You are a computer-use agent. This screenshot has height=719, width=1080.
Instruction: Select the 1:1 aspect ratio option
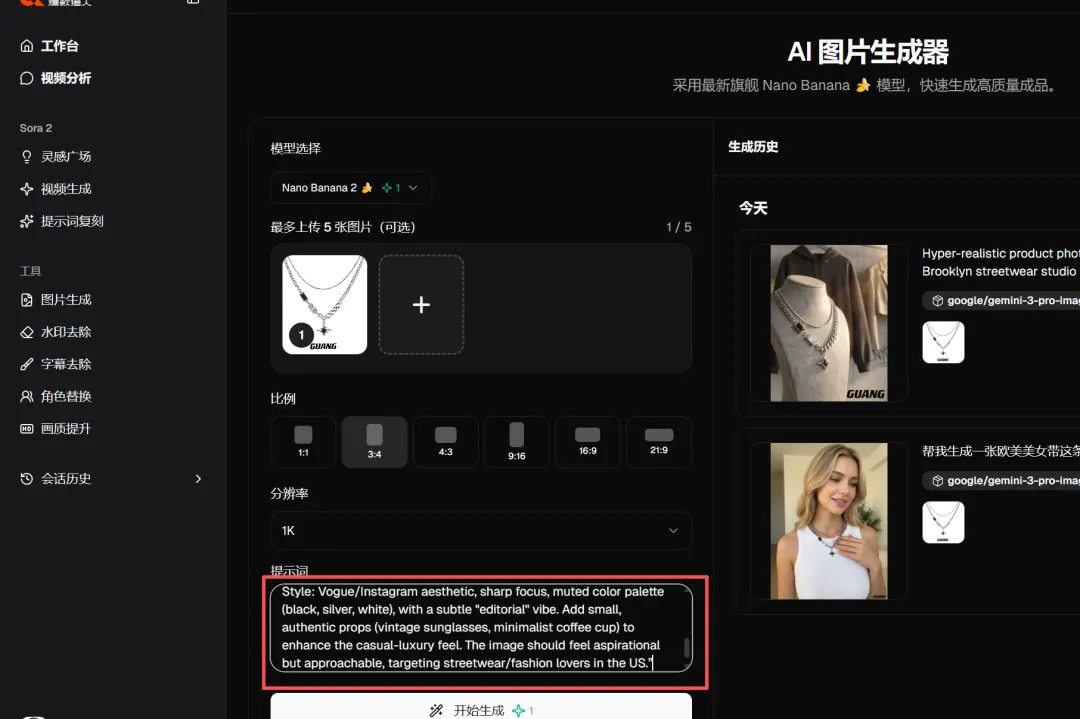point(303,442)
